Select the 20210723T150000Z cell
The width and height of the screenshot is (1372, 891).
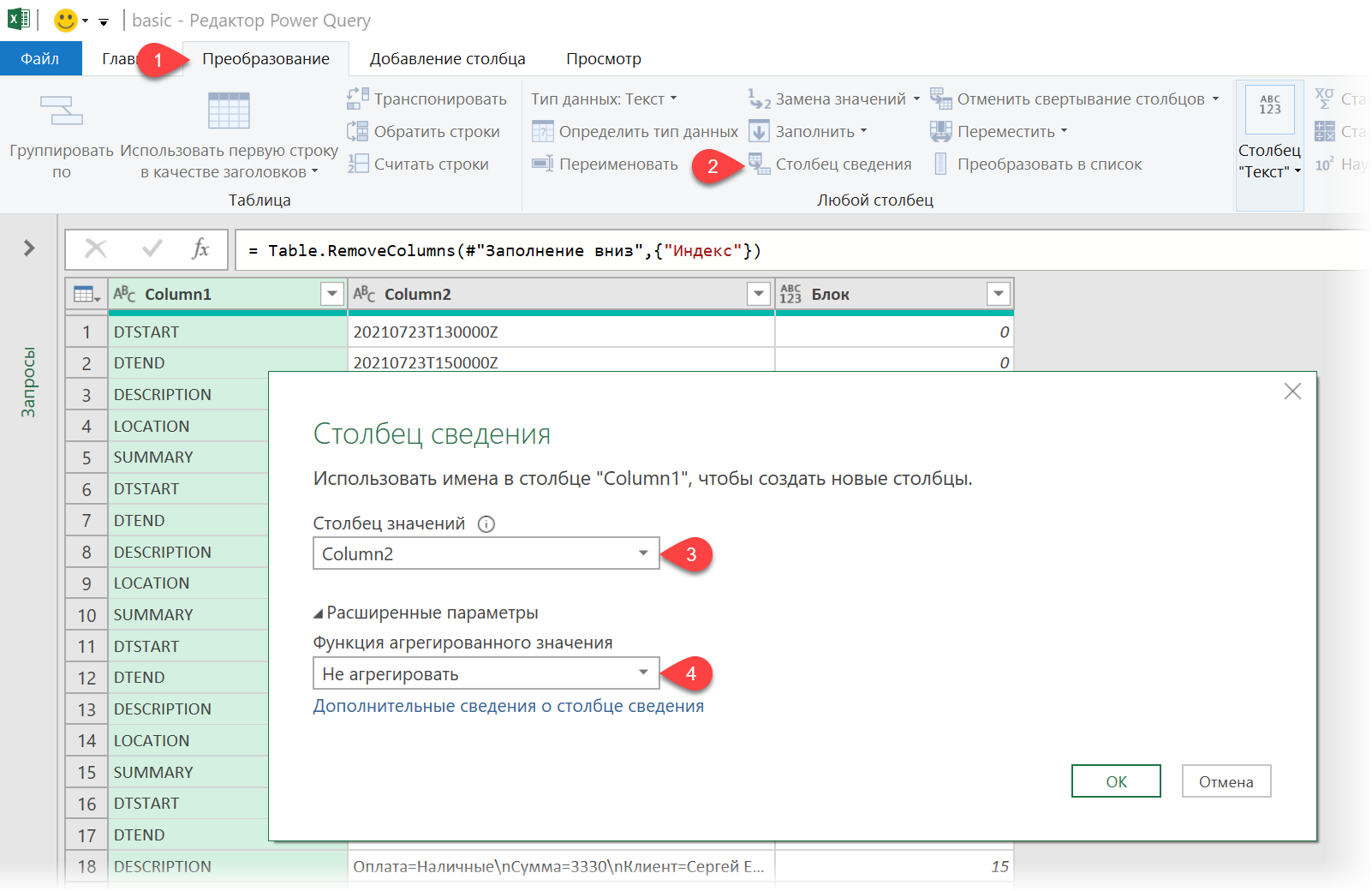click(x=561, y=361)
